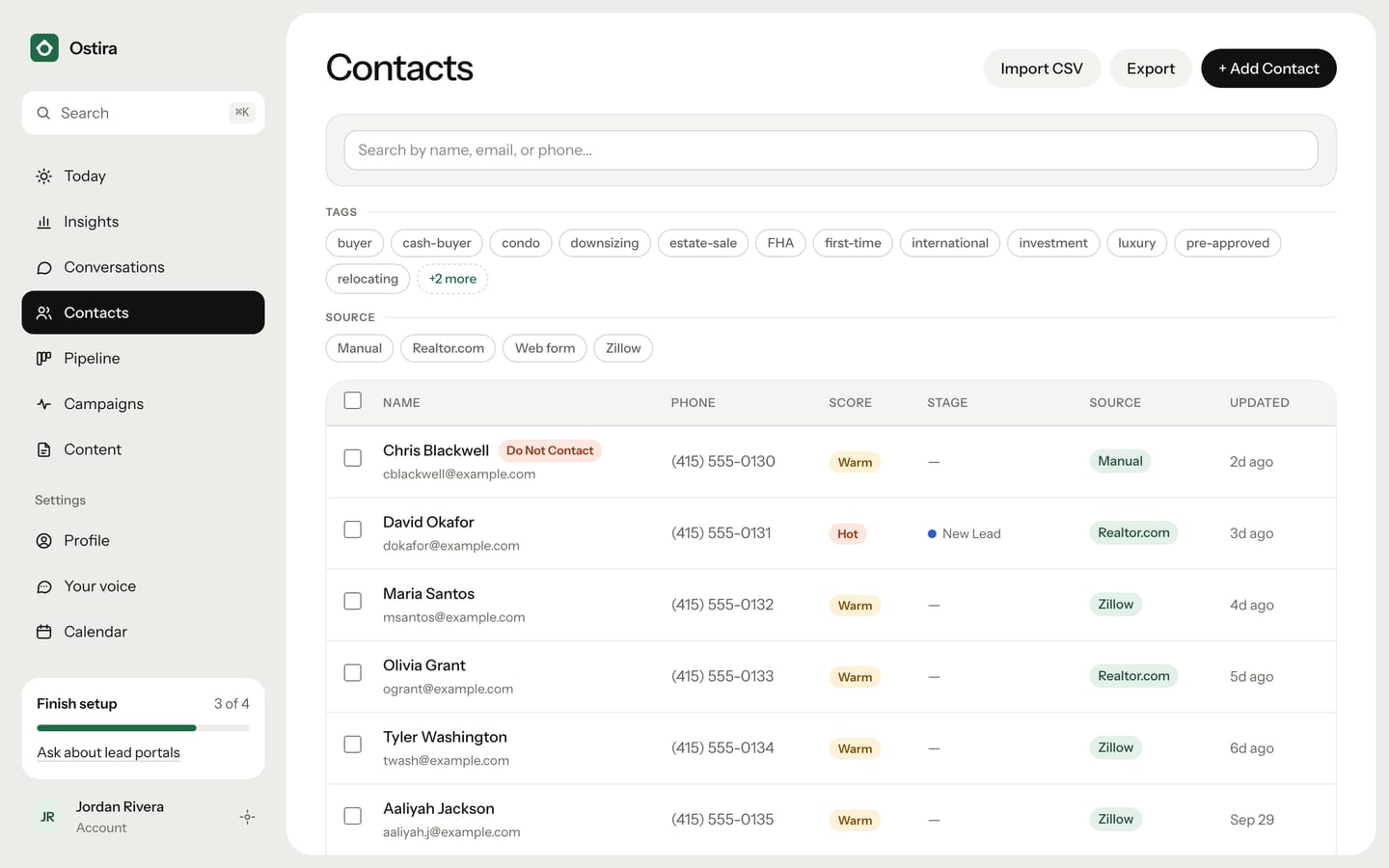Filter by luxury tag
Image resolution: width=1389 pixels, height=868 pixels.
coord(1137,243)
